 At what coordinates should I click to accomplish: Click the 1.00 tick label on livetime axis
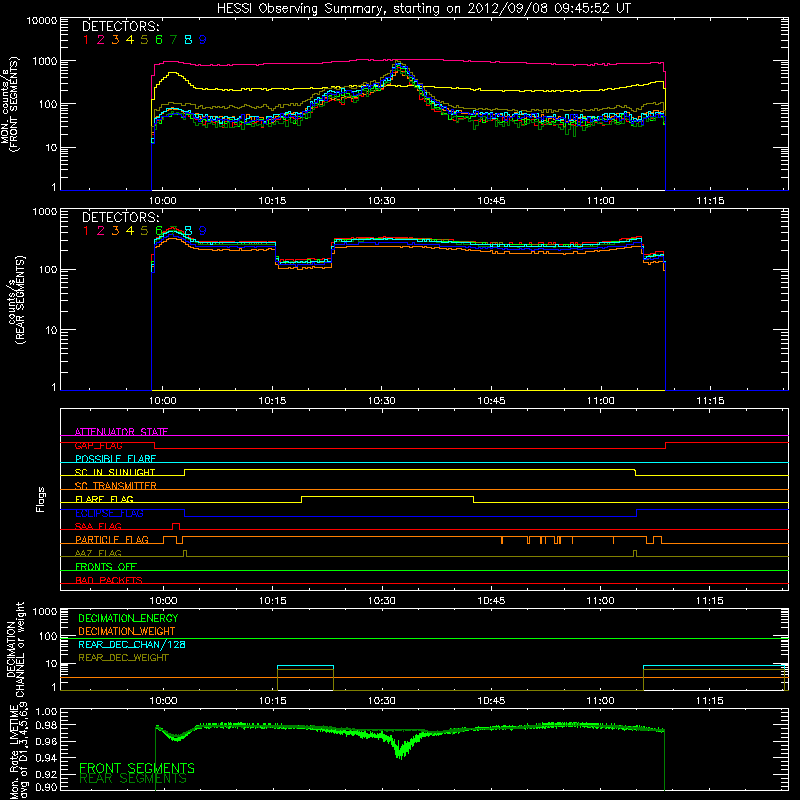46,712
